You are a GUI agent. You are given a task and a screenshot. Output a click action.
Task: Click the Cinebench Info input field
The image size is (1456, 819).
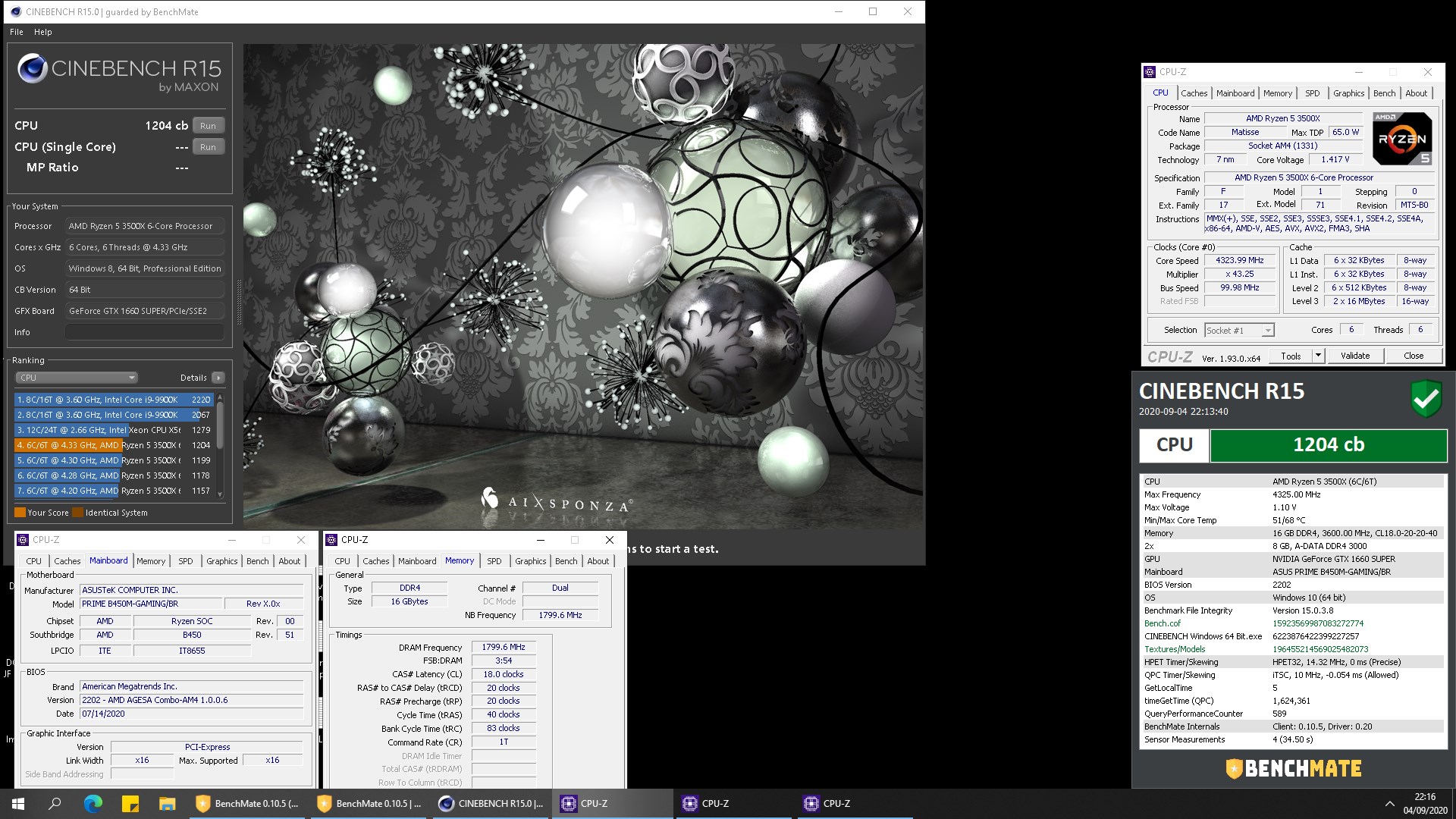click(144, 332)
